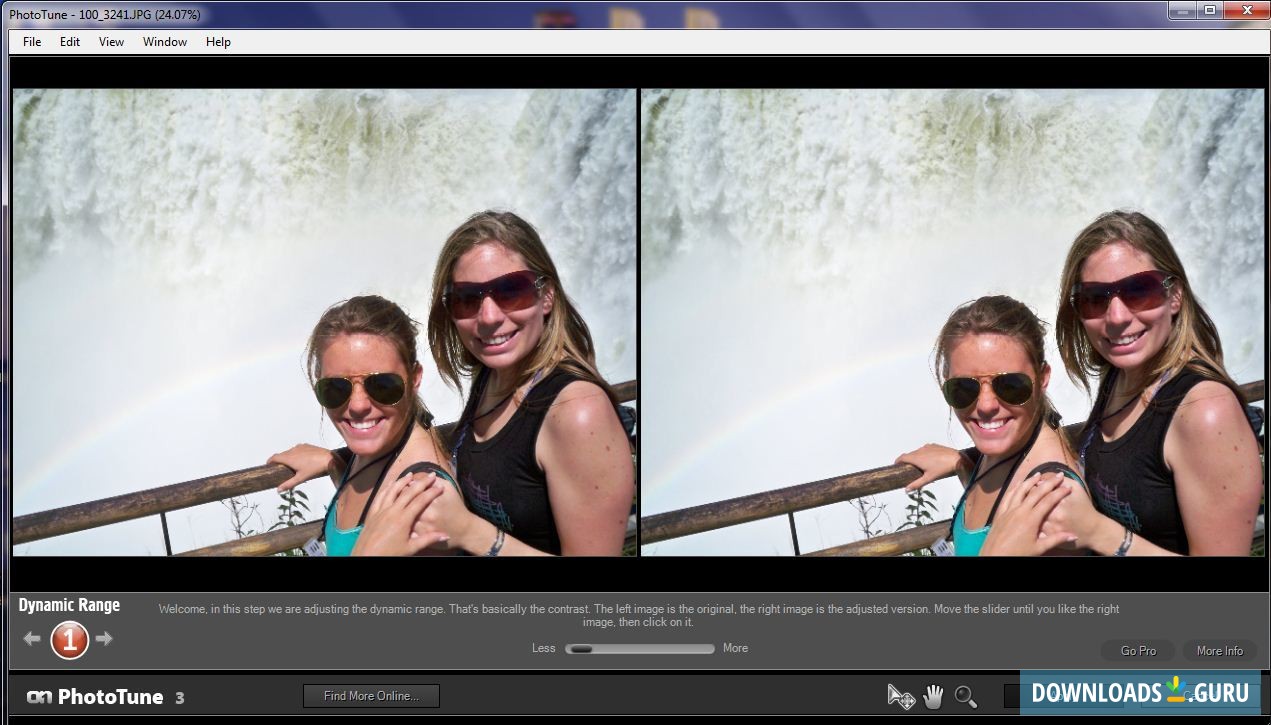Click the More label beside slider

coord(735,648)
